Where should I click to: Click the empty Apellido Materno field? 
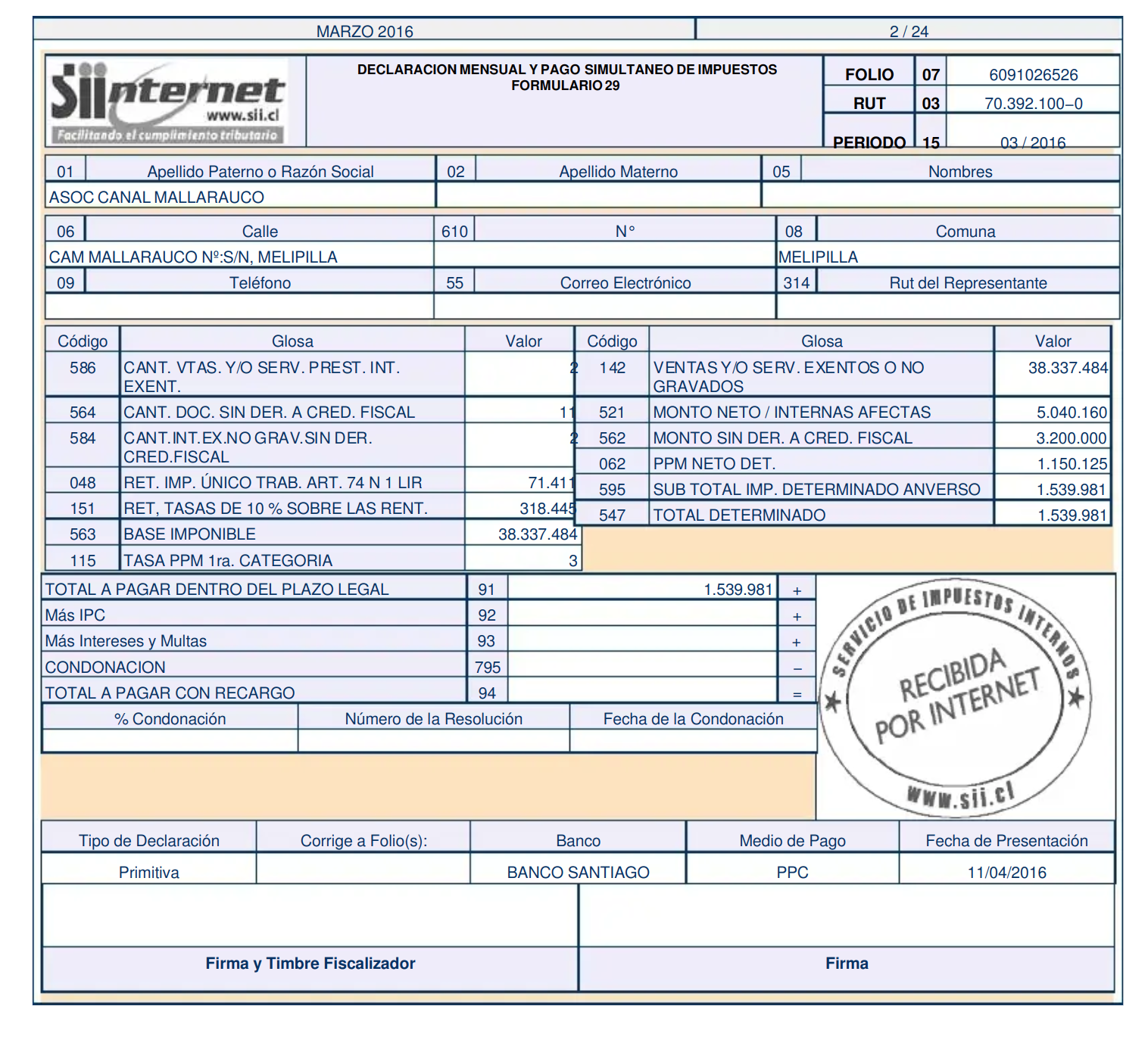click(x=598, y=196)
